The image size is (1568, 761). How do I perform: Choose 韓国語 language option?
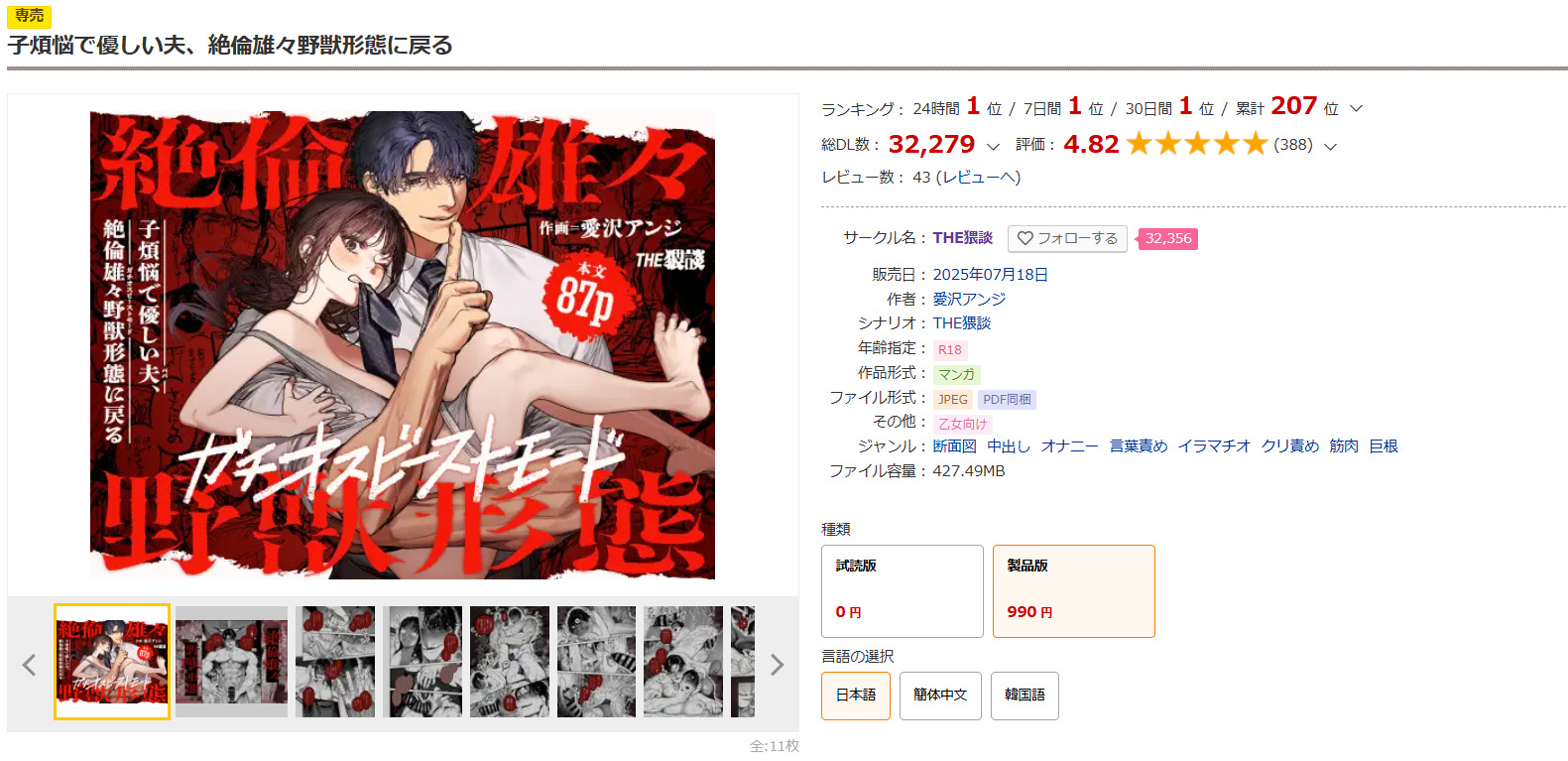point(1025,696)
